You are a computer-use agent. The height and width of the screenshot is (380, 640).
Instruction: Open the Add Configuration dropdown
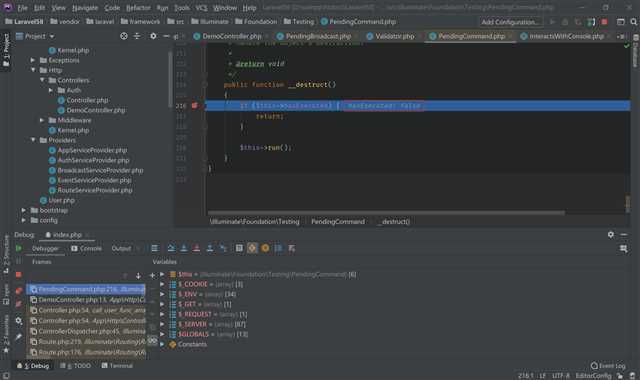pyautogui.click(x=510, y=22)
